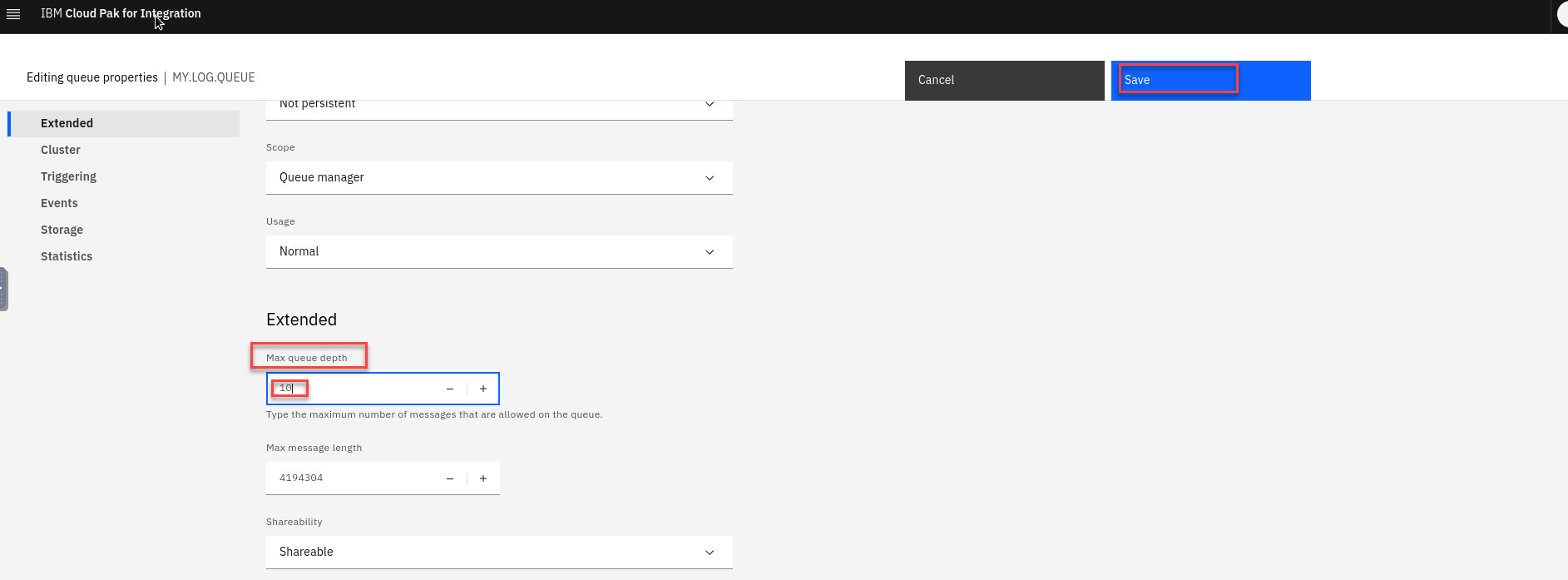The height and width of the screenshot is (580, 1568).
Task: Cancel editing queue properties
Action: pyautogui.click(x=1004, y=80)
